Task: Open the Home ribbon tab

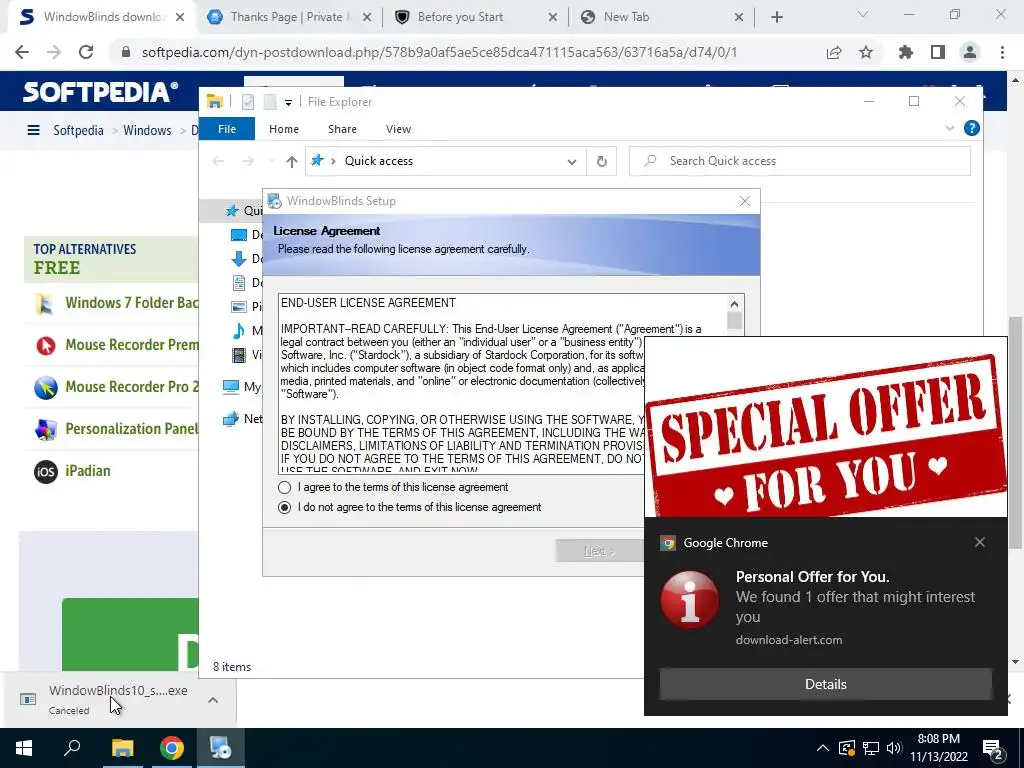Action: pyautogui.click(x=284, y=129)
